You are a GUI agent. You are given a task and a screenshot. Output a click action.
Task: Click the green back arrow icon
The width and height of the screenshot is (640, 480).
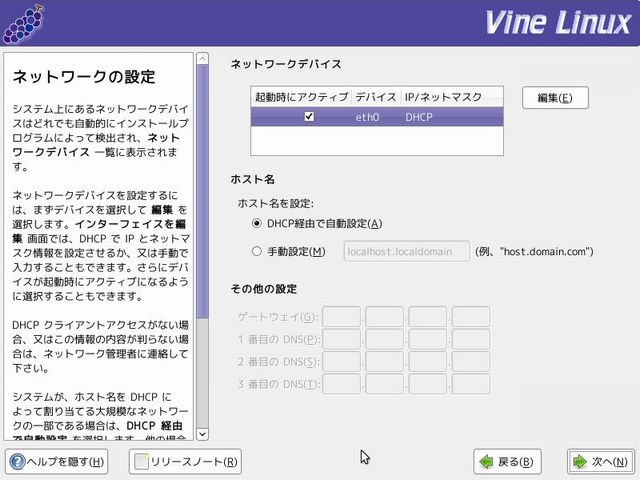[x=486, y=461]
